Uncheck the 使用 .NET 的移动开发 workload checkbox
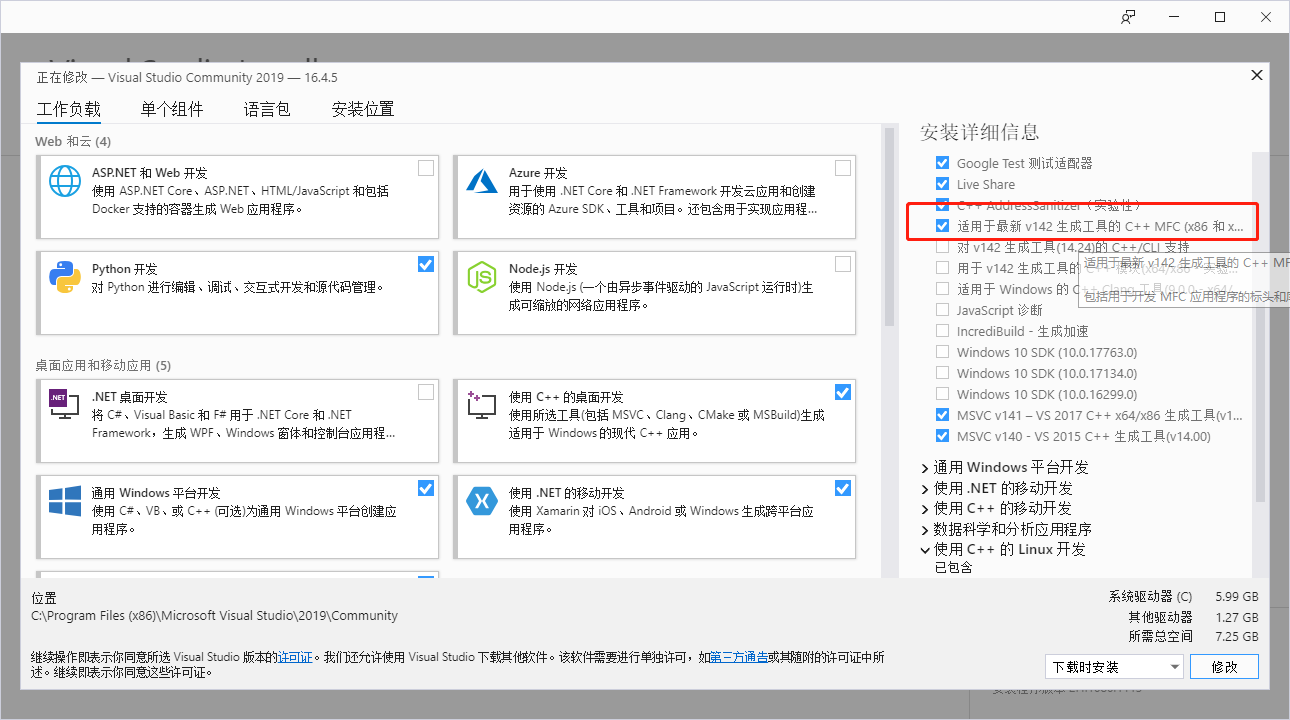1290x720 pixels. pyautogui.click(x=843, y=488)
